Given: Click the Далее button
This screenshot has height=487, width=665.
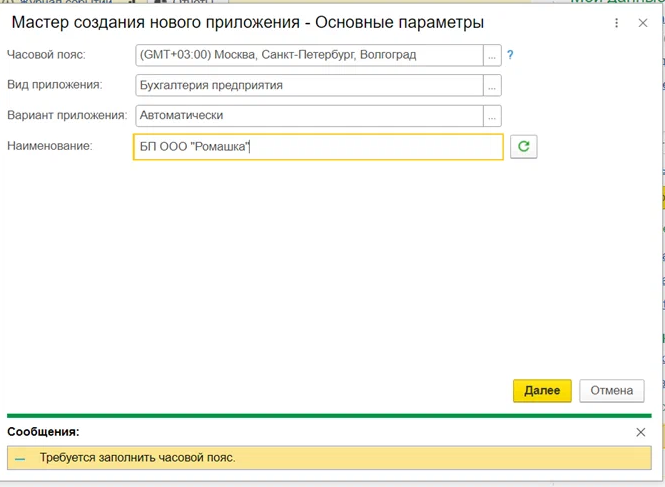Looking at the screenshot, I should (x=542, y=391).
